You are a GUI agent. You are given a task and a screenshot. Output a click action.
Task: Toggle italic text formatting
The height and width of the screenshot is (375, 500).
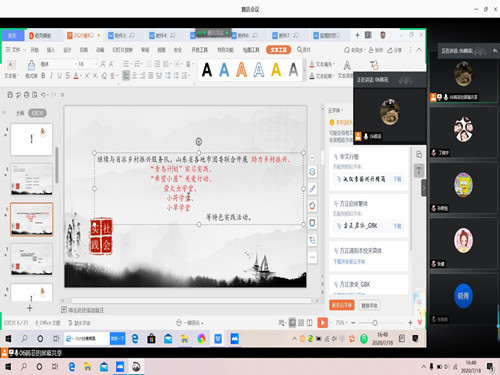[51, 76]
